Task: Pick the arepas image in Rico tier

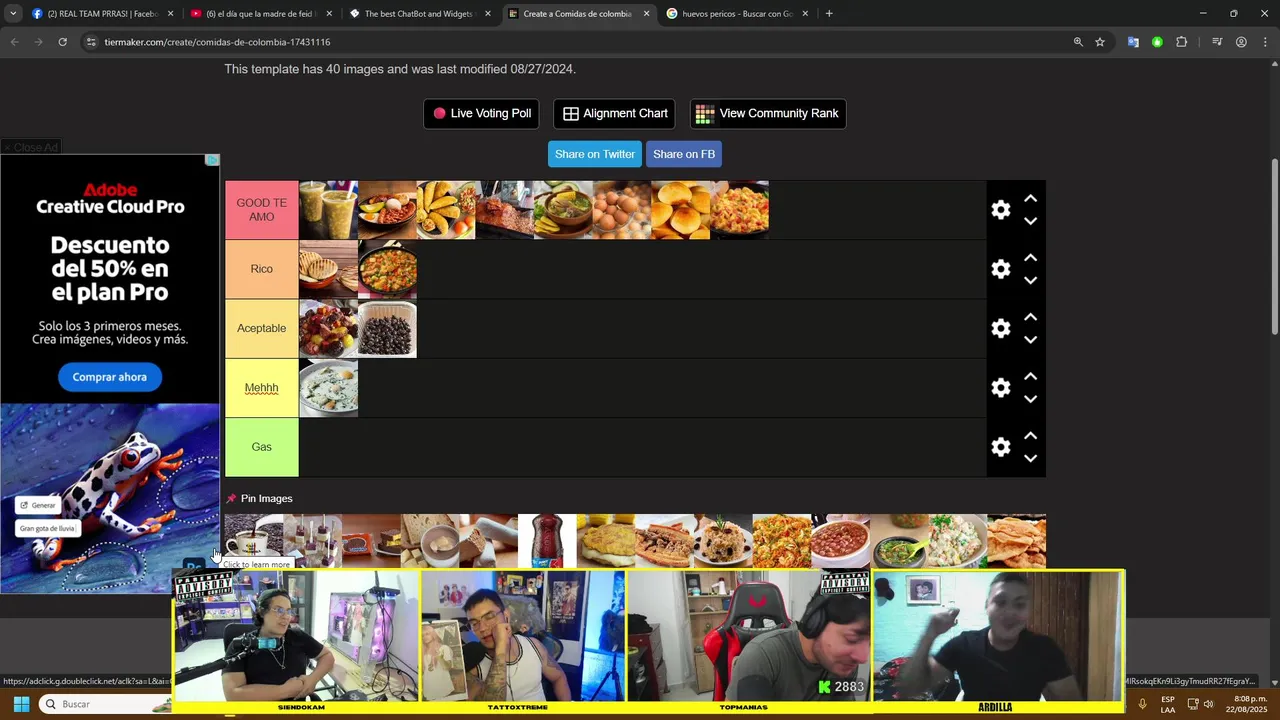Action: pos(328,269)
